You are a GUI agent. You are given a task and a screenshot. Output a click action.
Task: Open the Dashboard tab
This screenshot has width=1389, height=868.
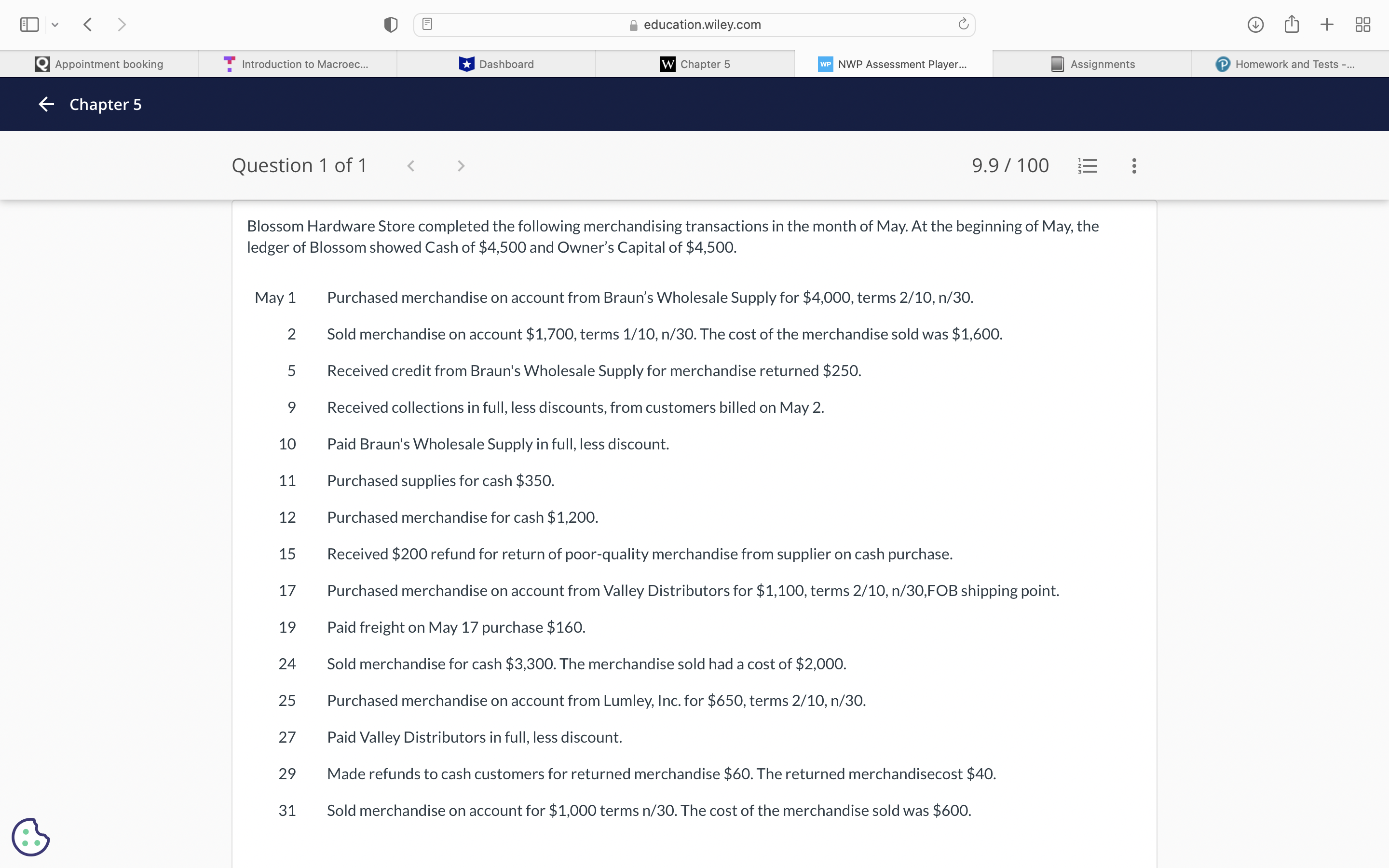point(496,64)
